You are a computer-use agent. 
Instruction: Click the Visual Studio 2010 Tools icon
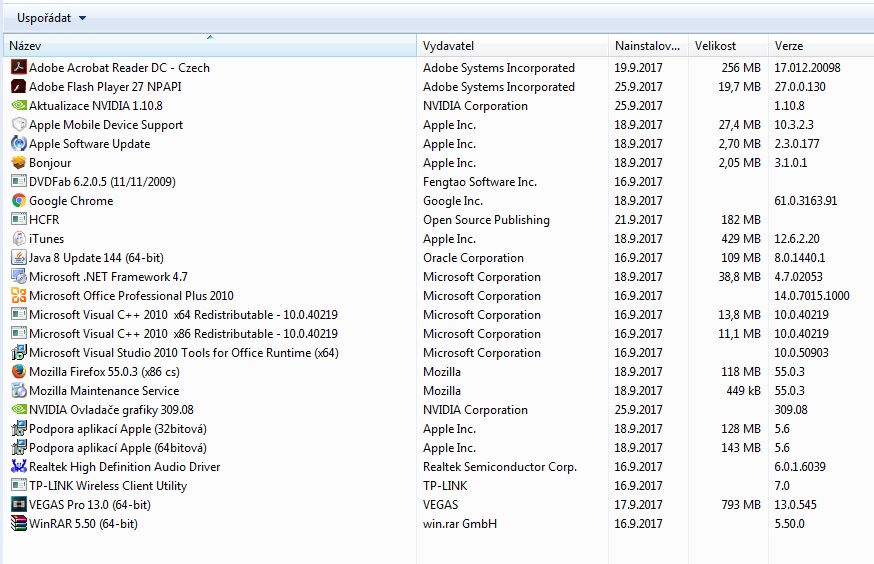coord(19,352)
